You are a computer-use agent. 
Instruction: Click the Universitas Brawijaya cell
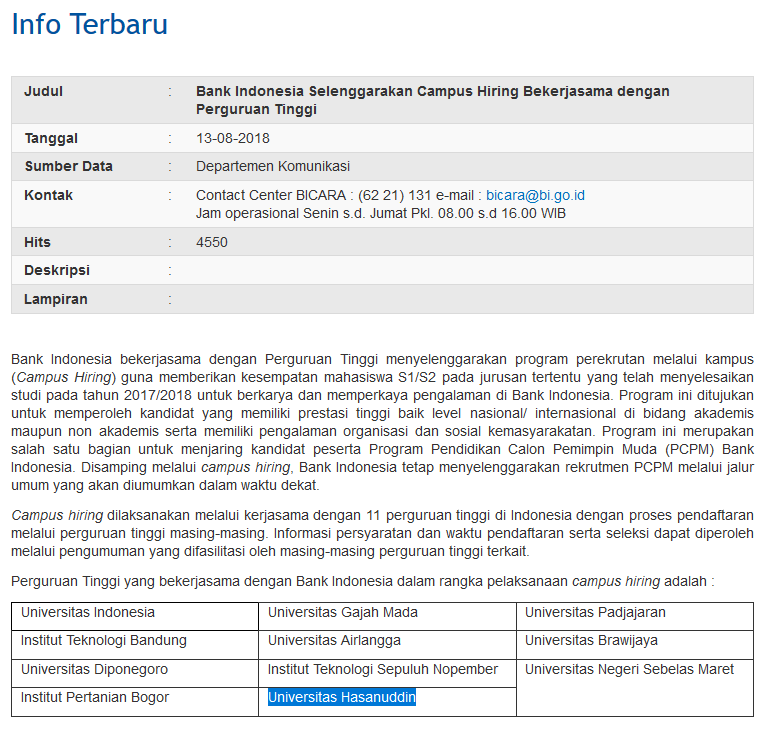point(635,645)
